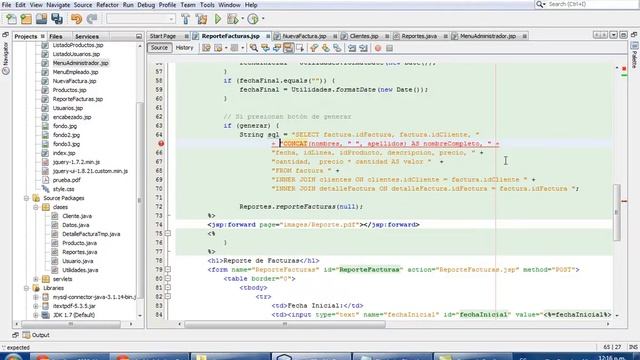This screenshot has width=640, height=360.
Task: Click the Source view button
Action: point(159,48)
